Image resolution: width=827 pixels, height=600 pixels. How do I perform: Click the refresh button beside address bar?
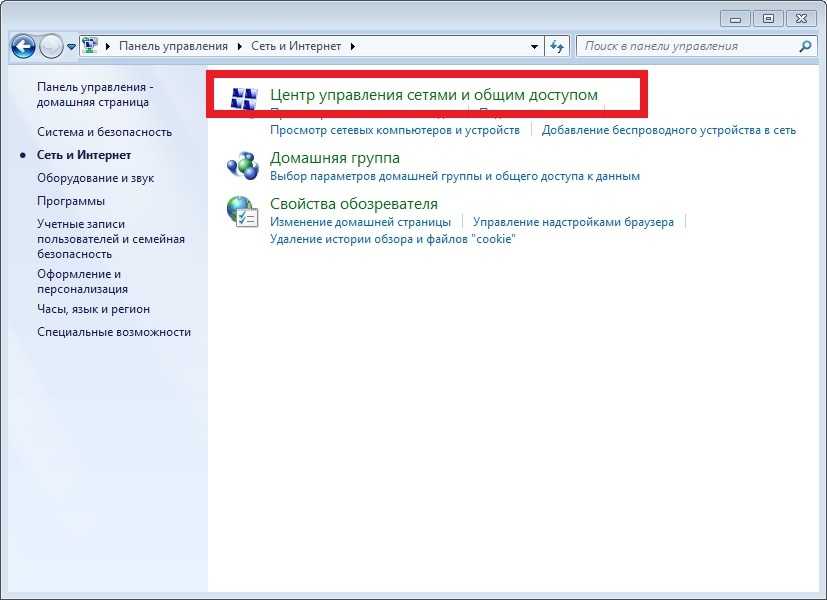(559, 46)
